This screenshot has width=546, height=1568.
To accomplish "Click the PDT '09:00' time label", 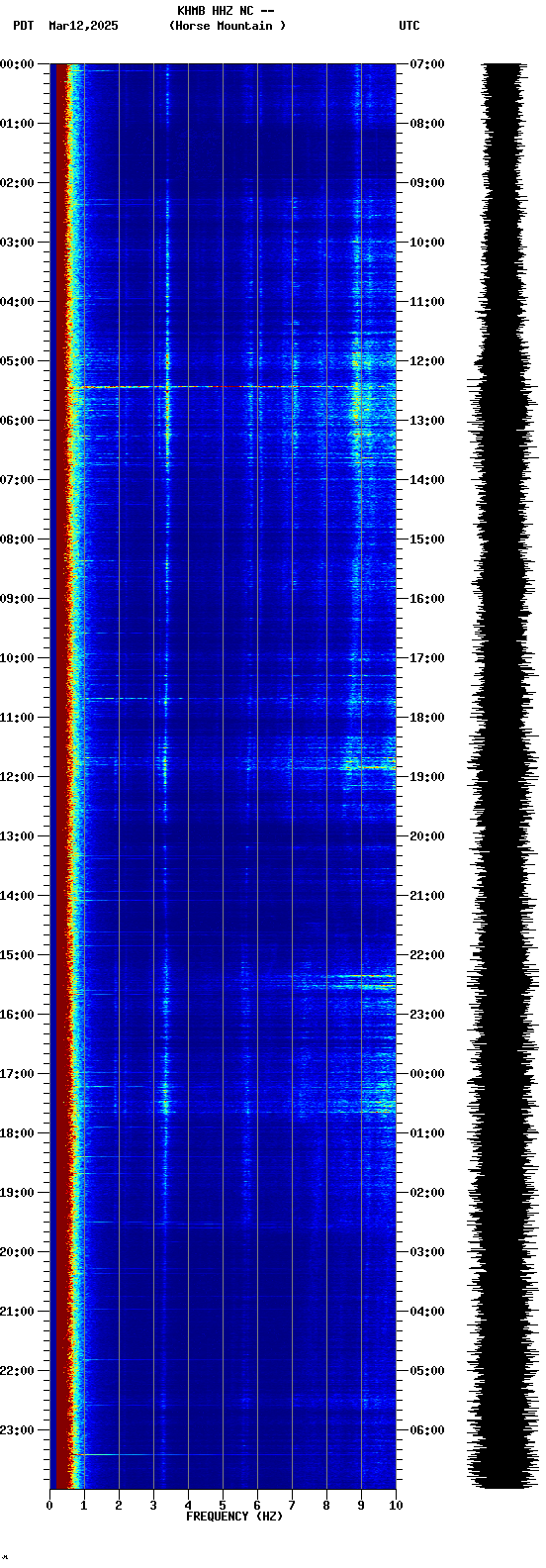I will tap(17, 599).
